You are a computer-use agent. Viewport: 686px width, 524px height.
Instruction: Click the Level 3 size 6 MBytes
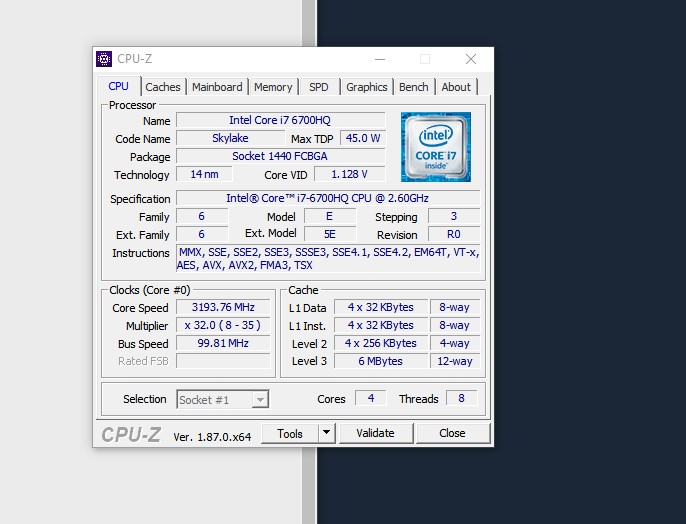381,361
